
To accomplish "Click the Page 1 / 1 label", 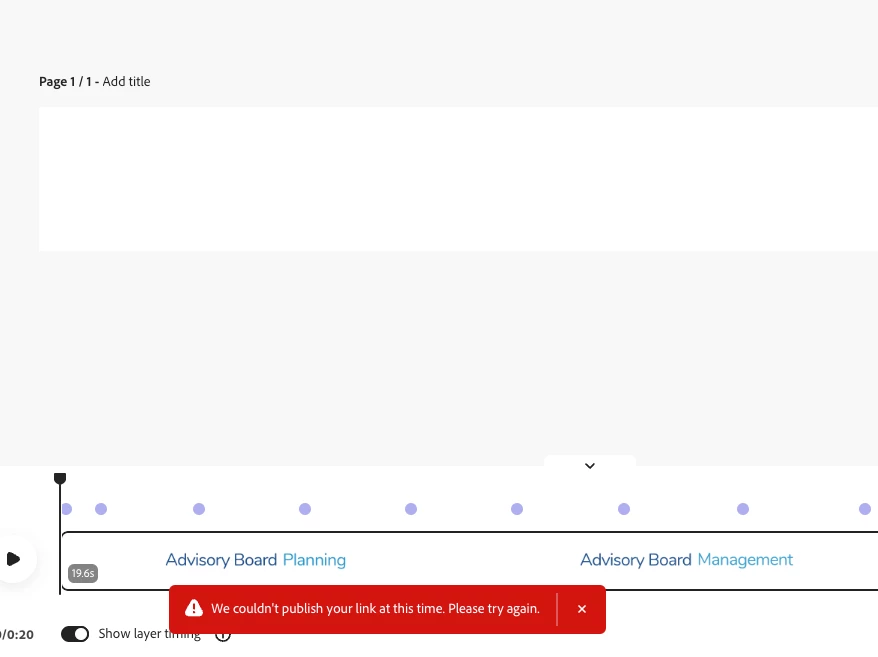I will pyautogui.click(x=65, y=82).
